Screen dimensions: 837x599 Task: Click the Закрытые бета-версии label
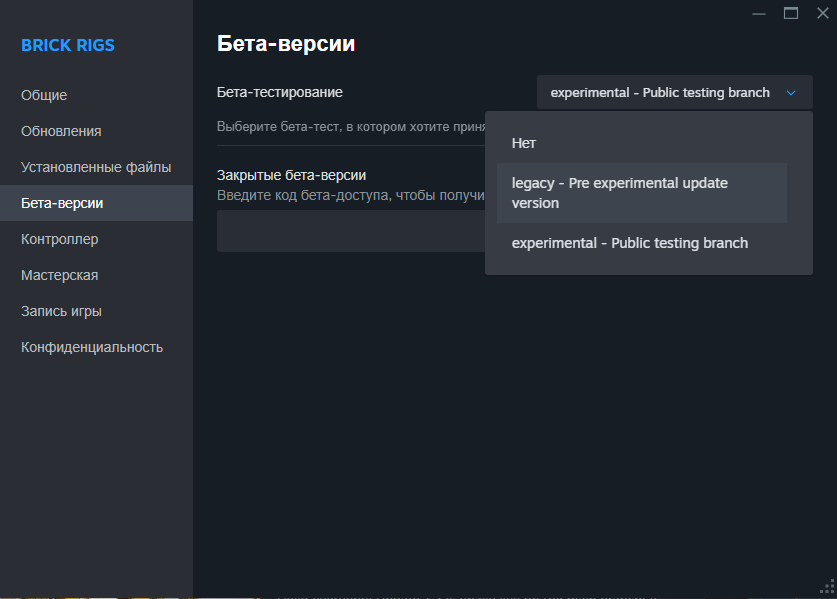click(x=291, y=175)
